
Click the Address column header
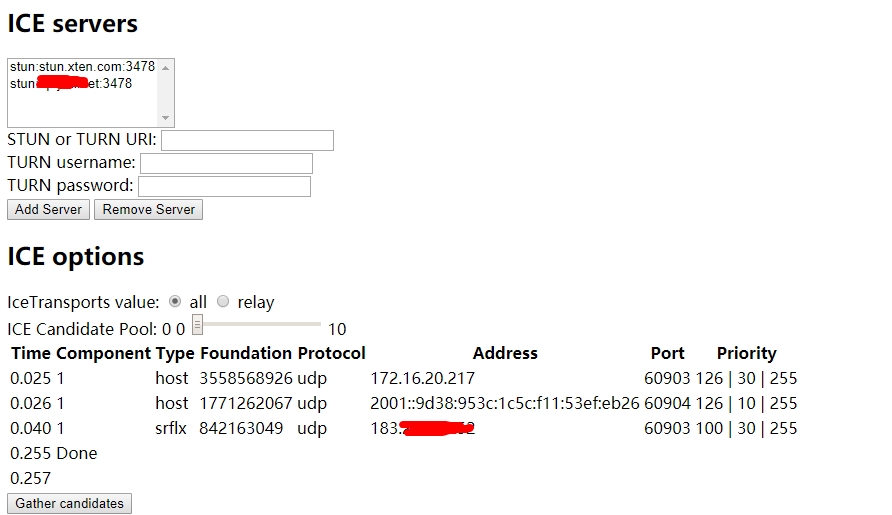[505, 353]
